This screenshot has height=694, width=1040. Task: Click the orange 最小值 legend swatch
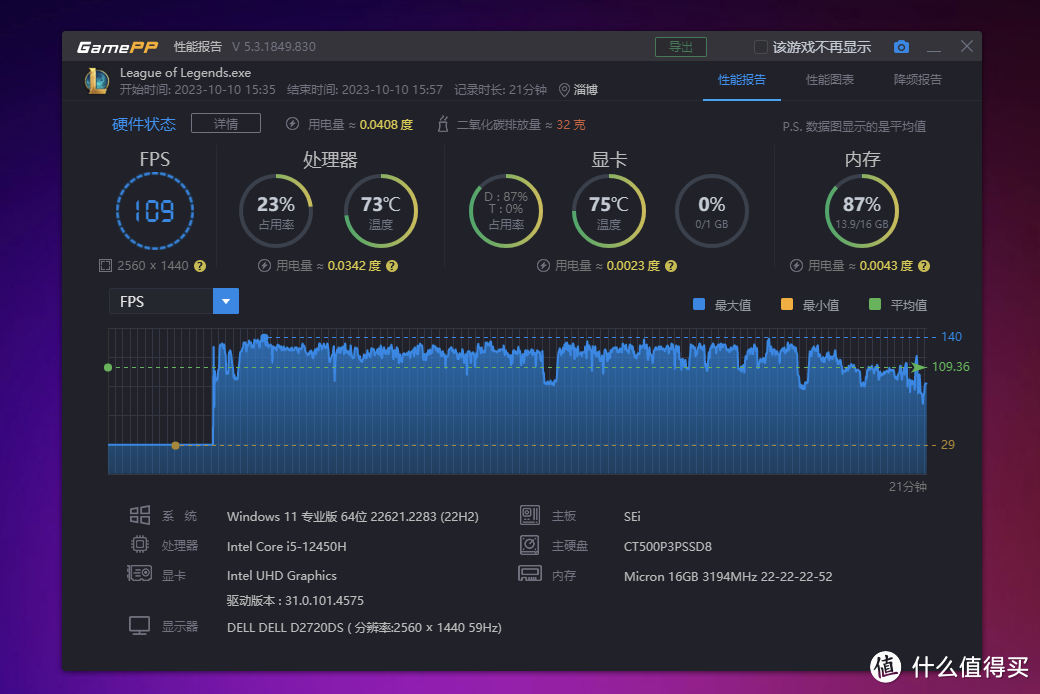click(x=787, y=305)
